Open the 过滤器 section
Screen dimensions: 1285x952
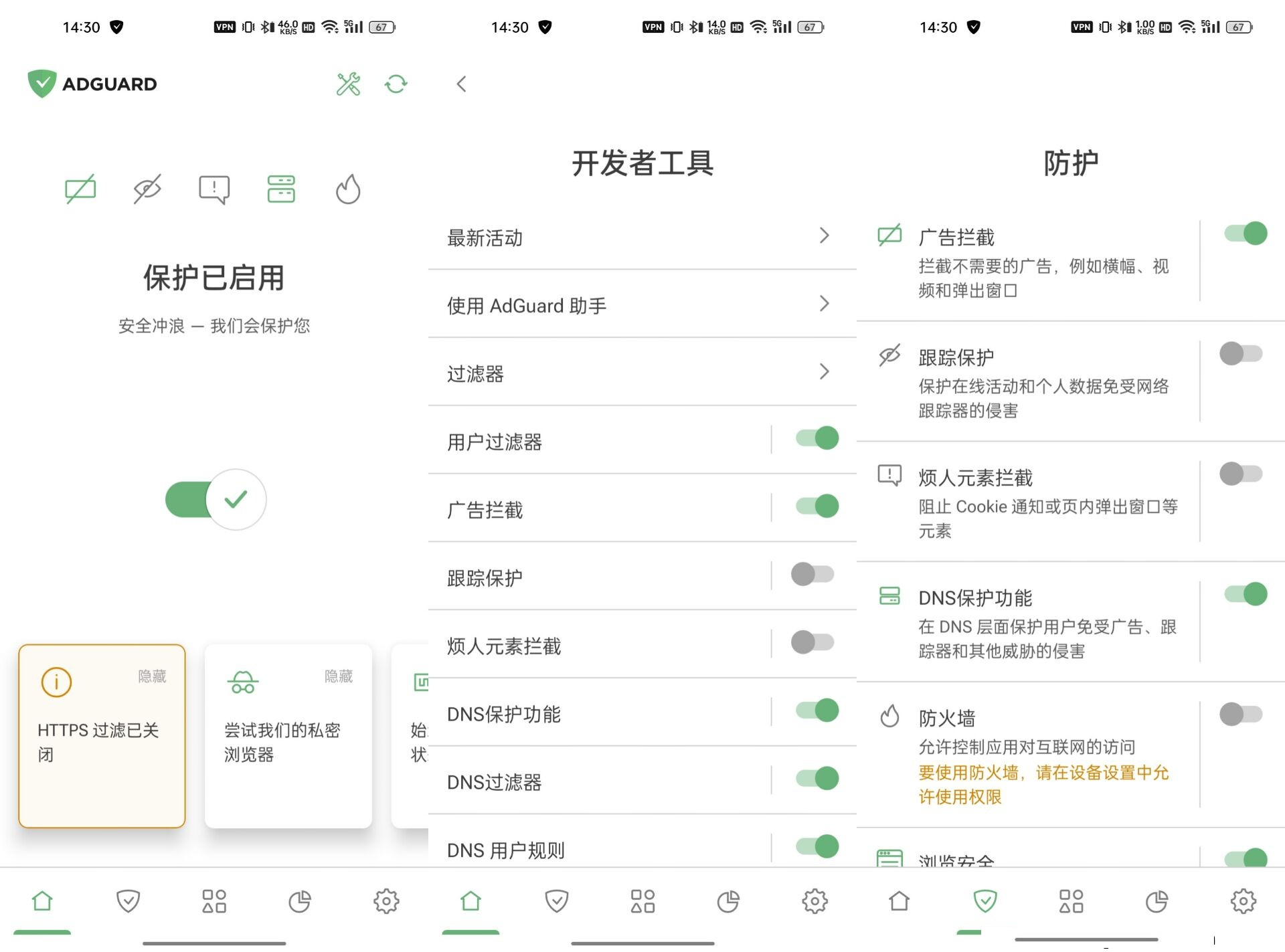[825, 373]
